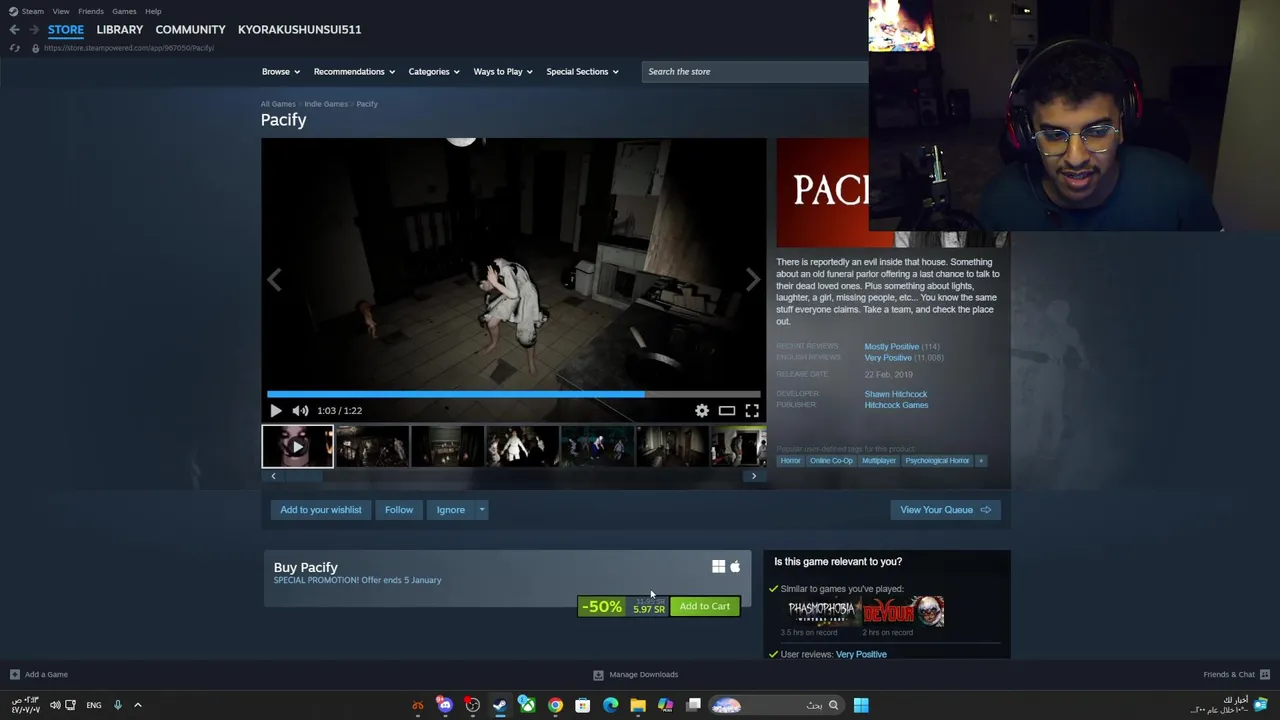
Task: Click the lock icon beside the URL
Action: coord(35,48)
